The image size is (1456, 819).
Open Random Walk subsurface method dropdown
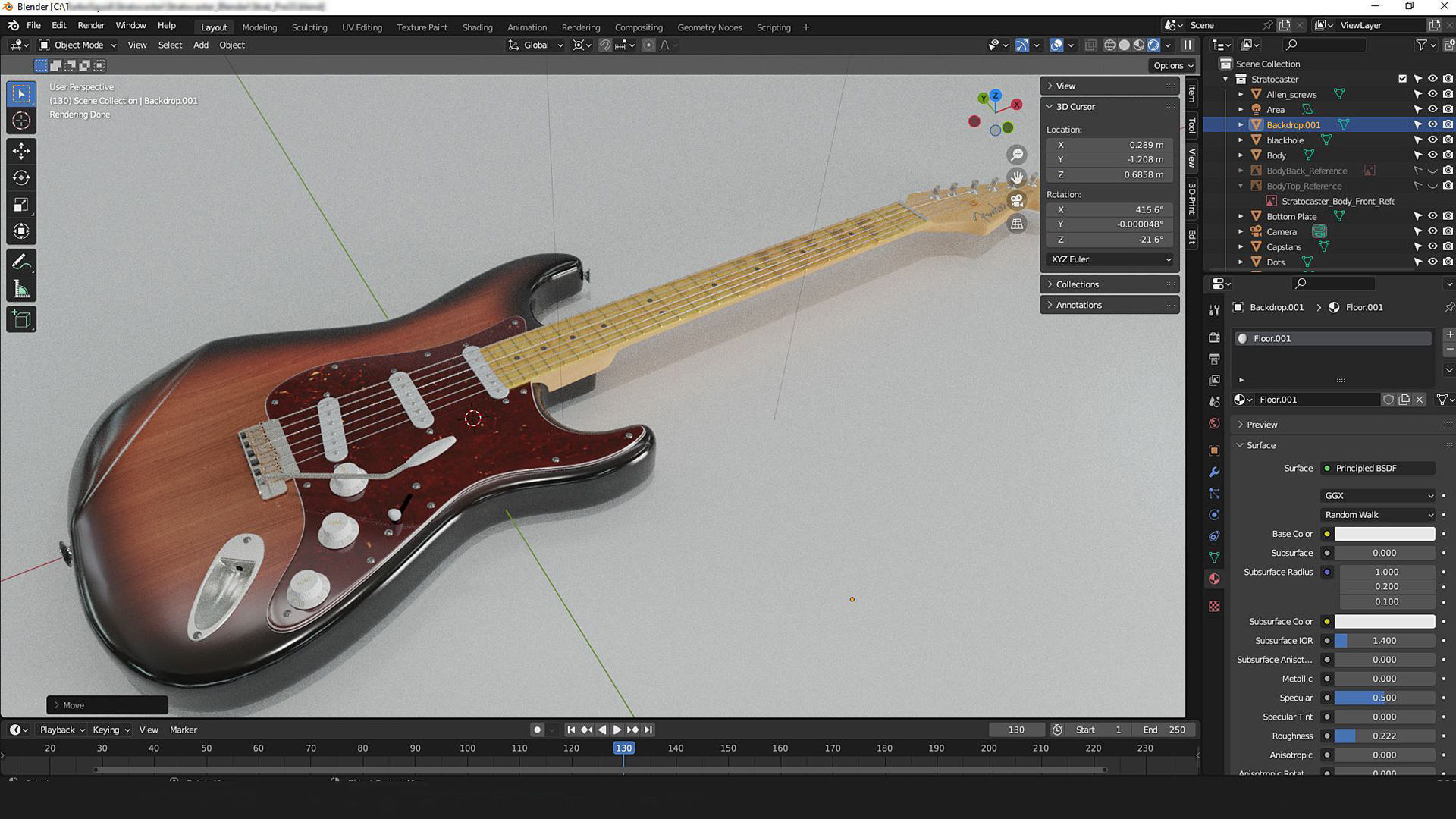(x=1378, y=514)
